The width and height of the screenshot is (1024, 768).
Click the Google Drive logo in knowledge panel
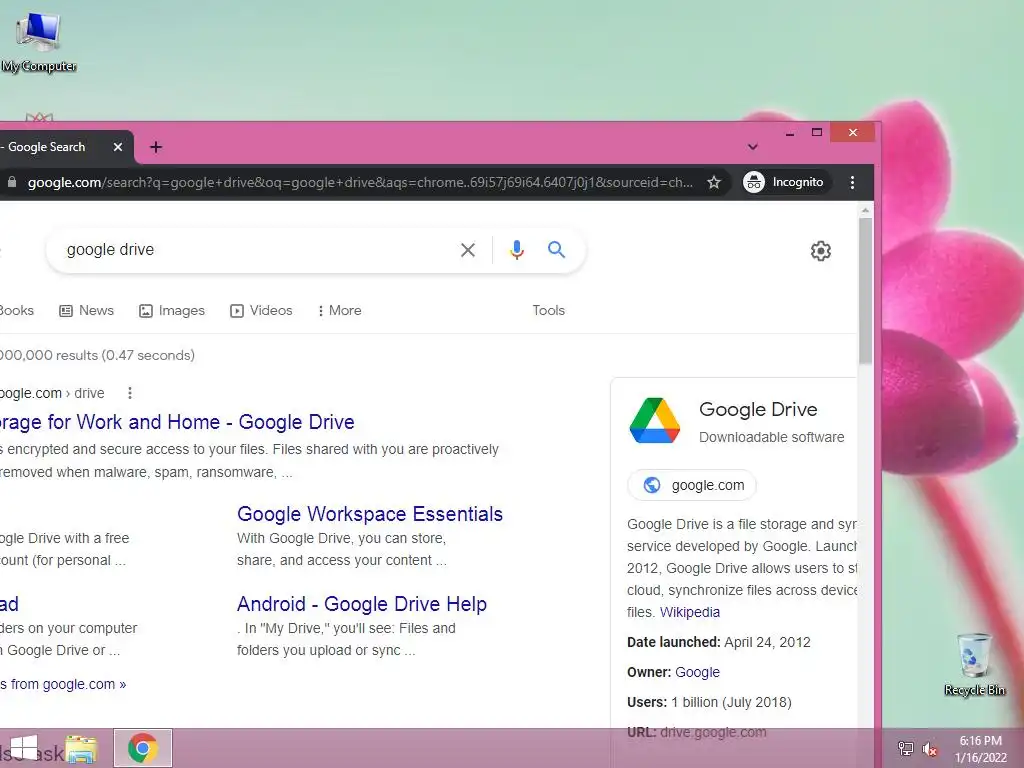point(654,421)
